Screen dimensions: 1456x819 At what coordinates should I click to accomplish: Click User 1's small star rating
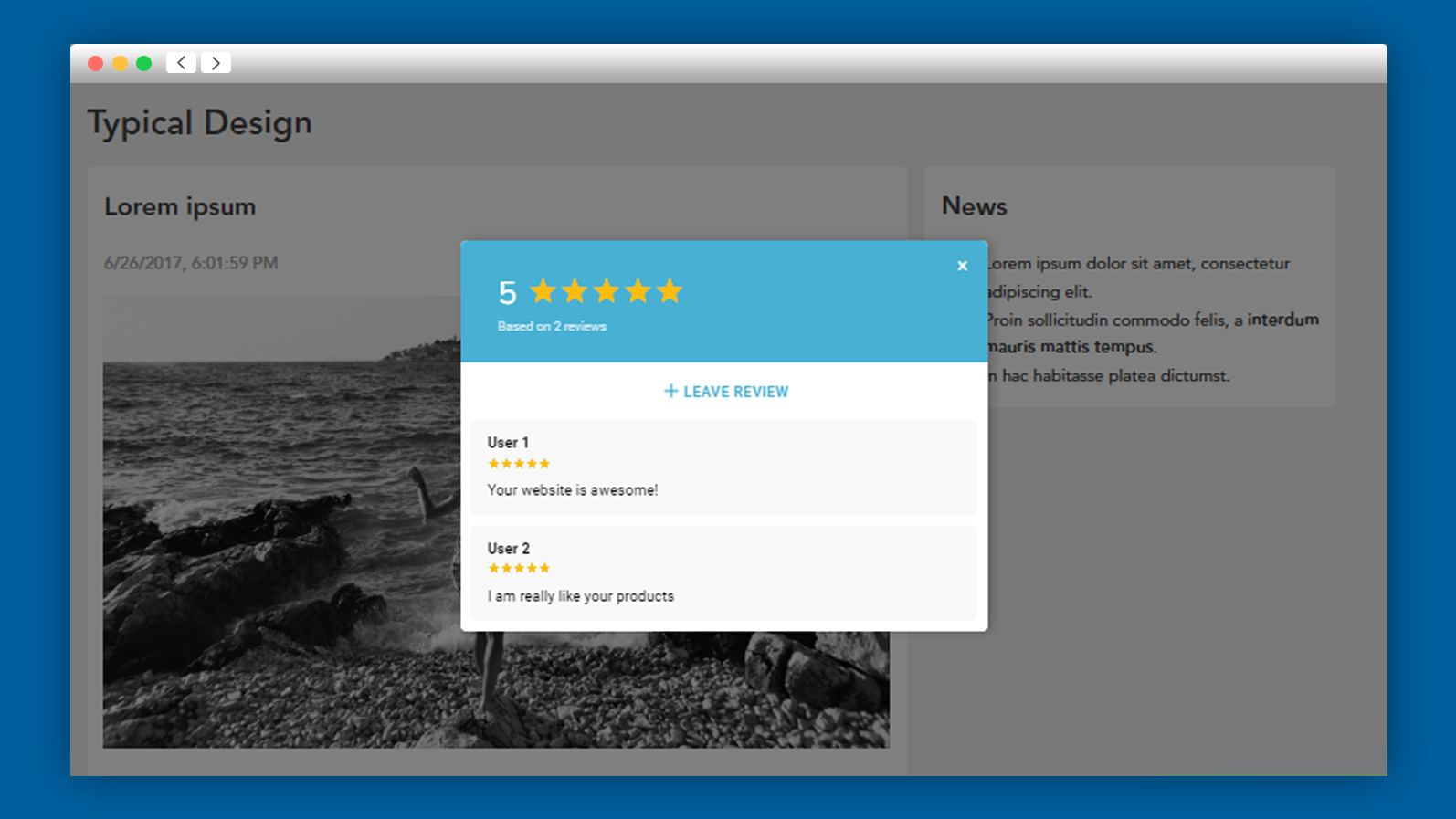(x=519, y=464)
